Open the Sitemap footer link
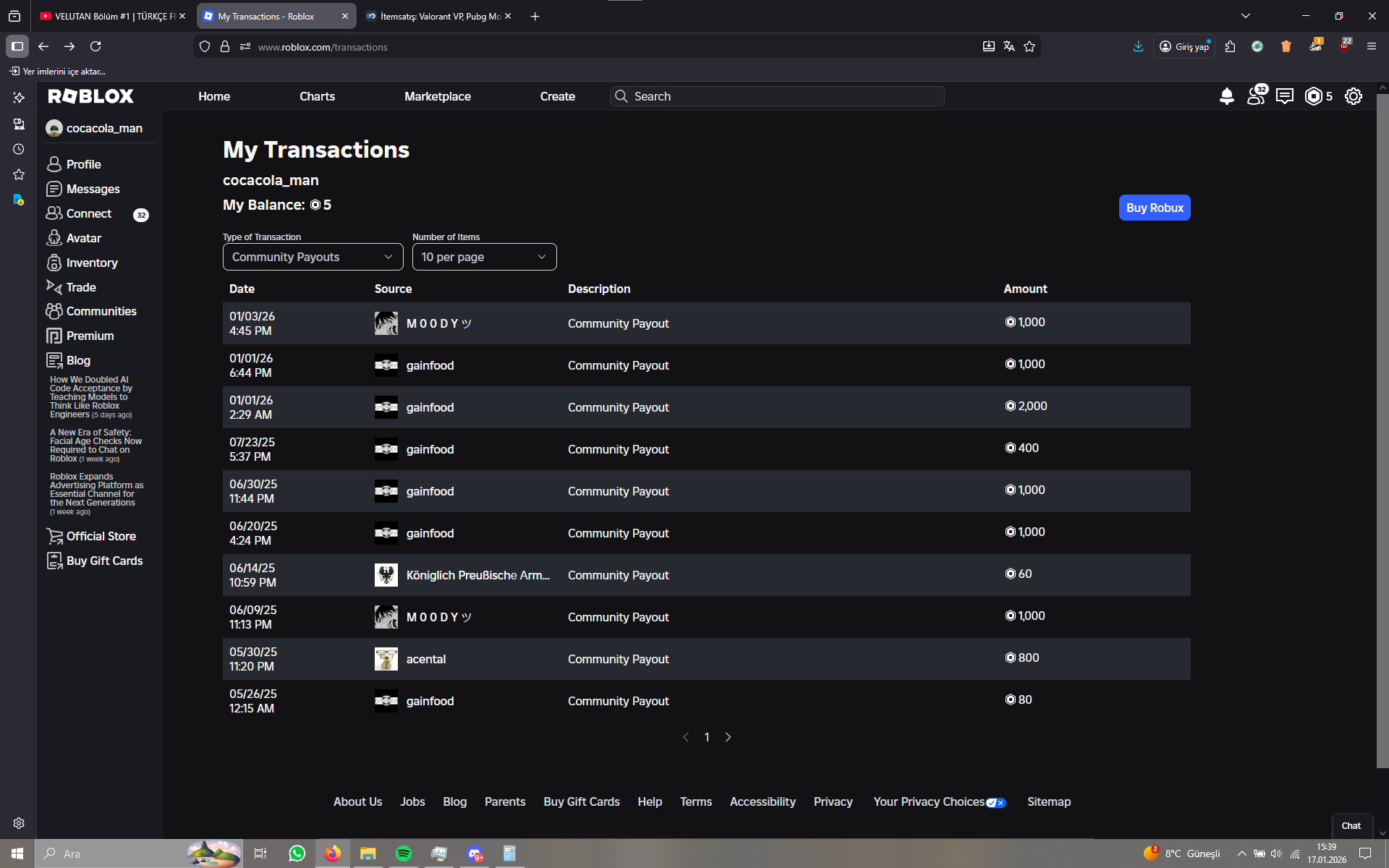This screenshot has width=1389, height=868. (x=1049, y=801)
